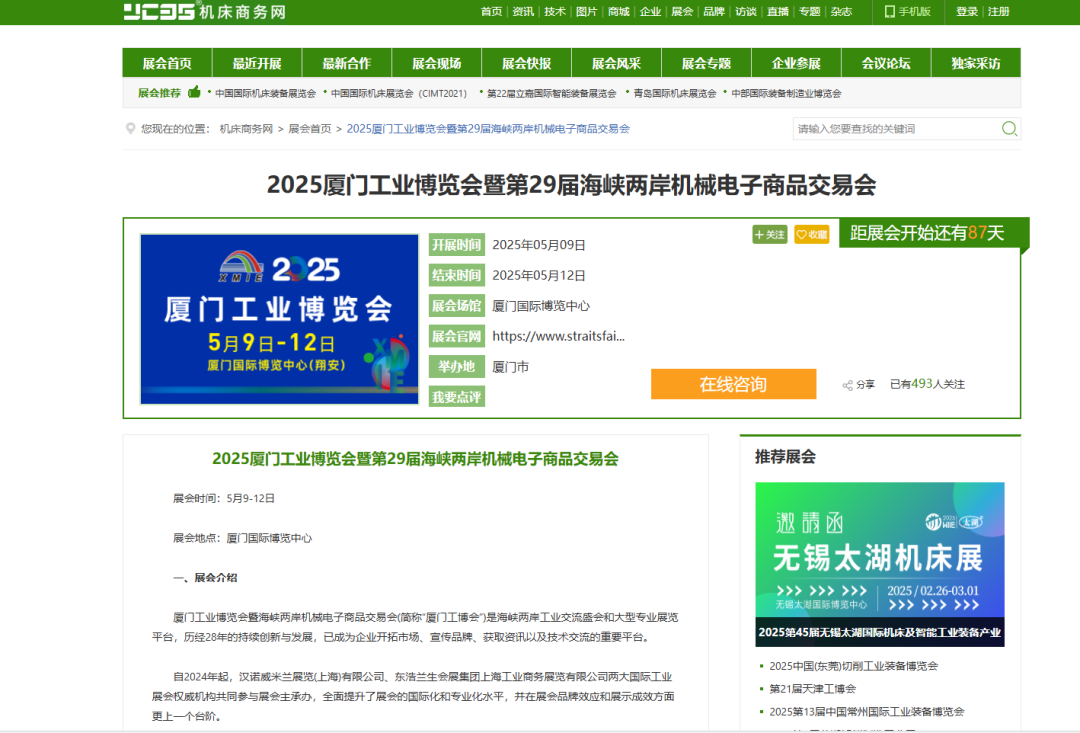This screenshot has width=1080, height=733.
Task: Click 展会首页 in the breadcrumb
Action: tap(310, 129)
